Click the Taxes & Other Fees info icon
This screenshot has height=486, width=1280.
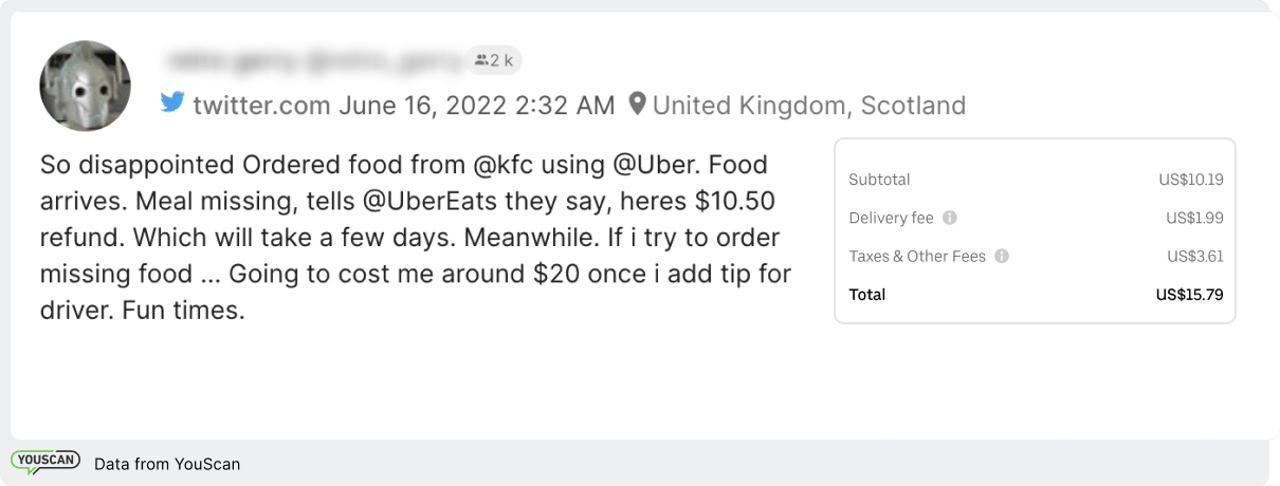pyautogui.click(x=1002, y=256)
